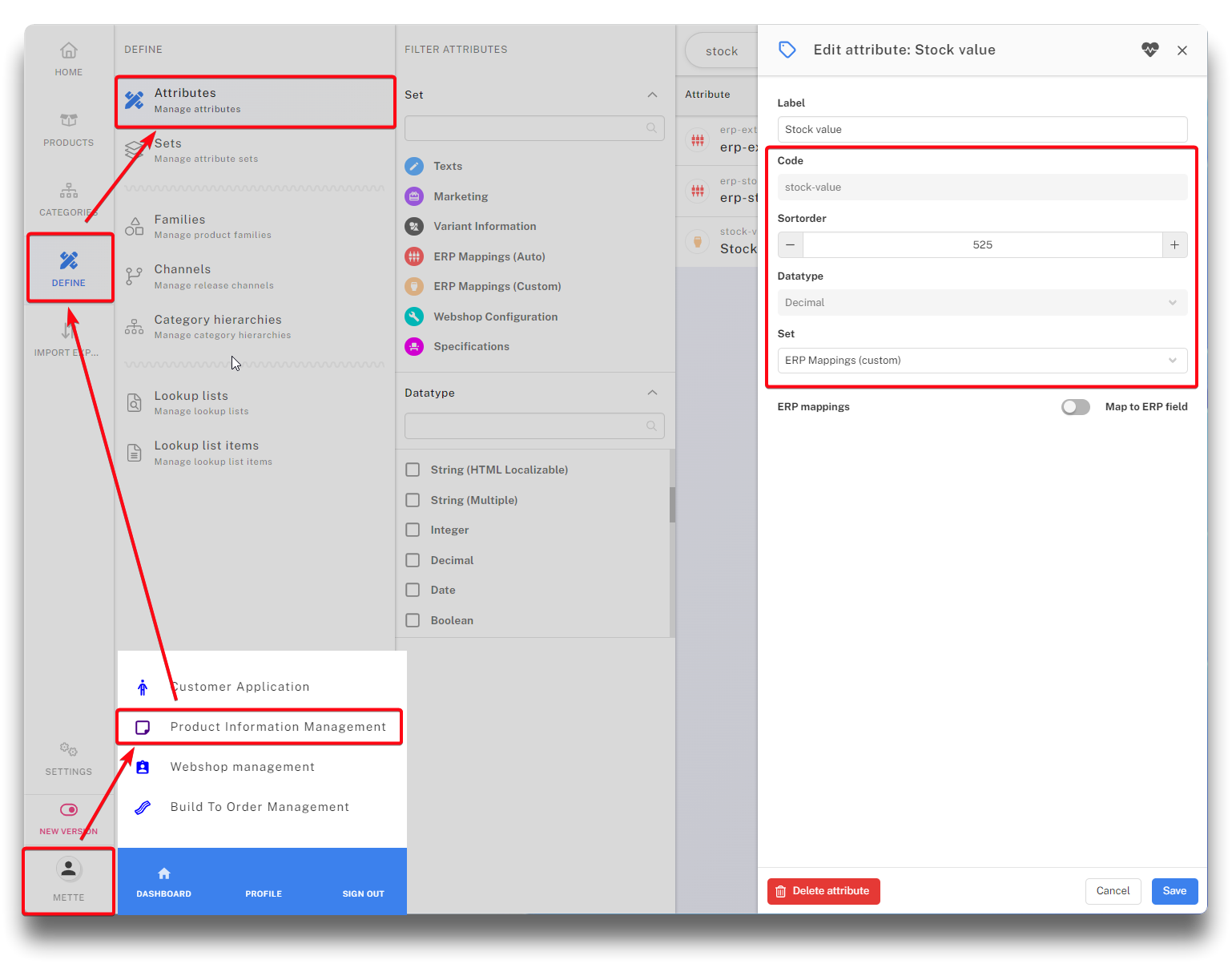Click the Save button
Viewport: 1232px width, 964px height.
[x=1174, y=891]
